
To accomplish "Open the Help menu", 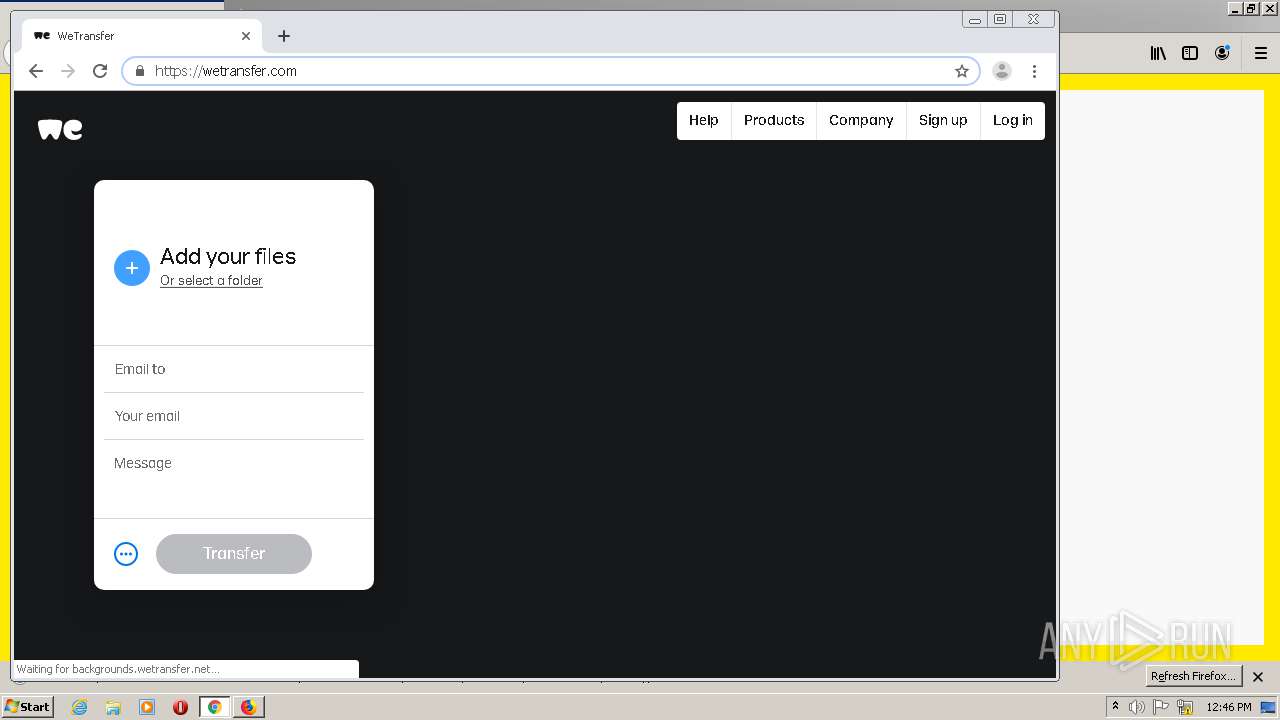I will point(704,120).
